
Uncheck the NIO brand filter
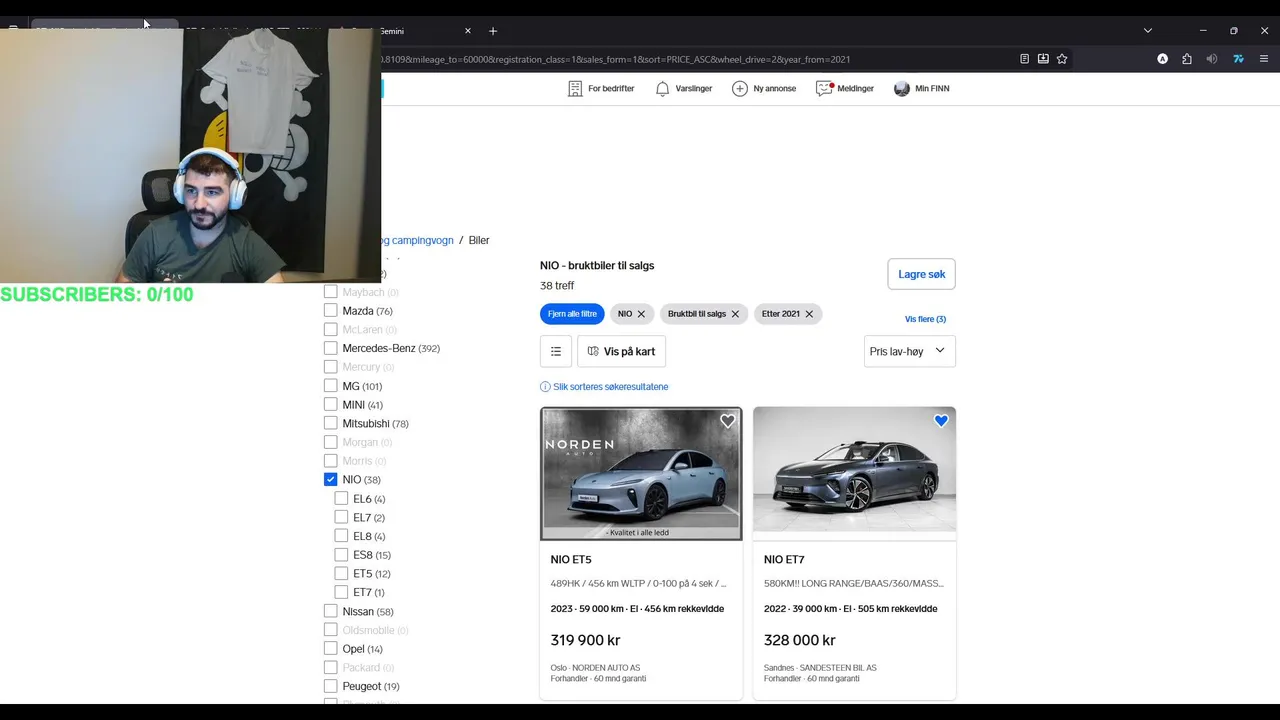click(330, 480)
